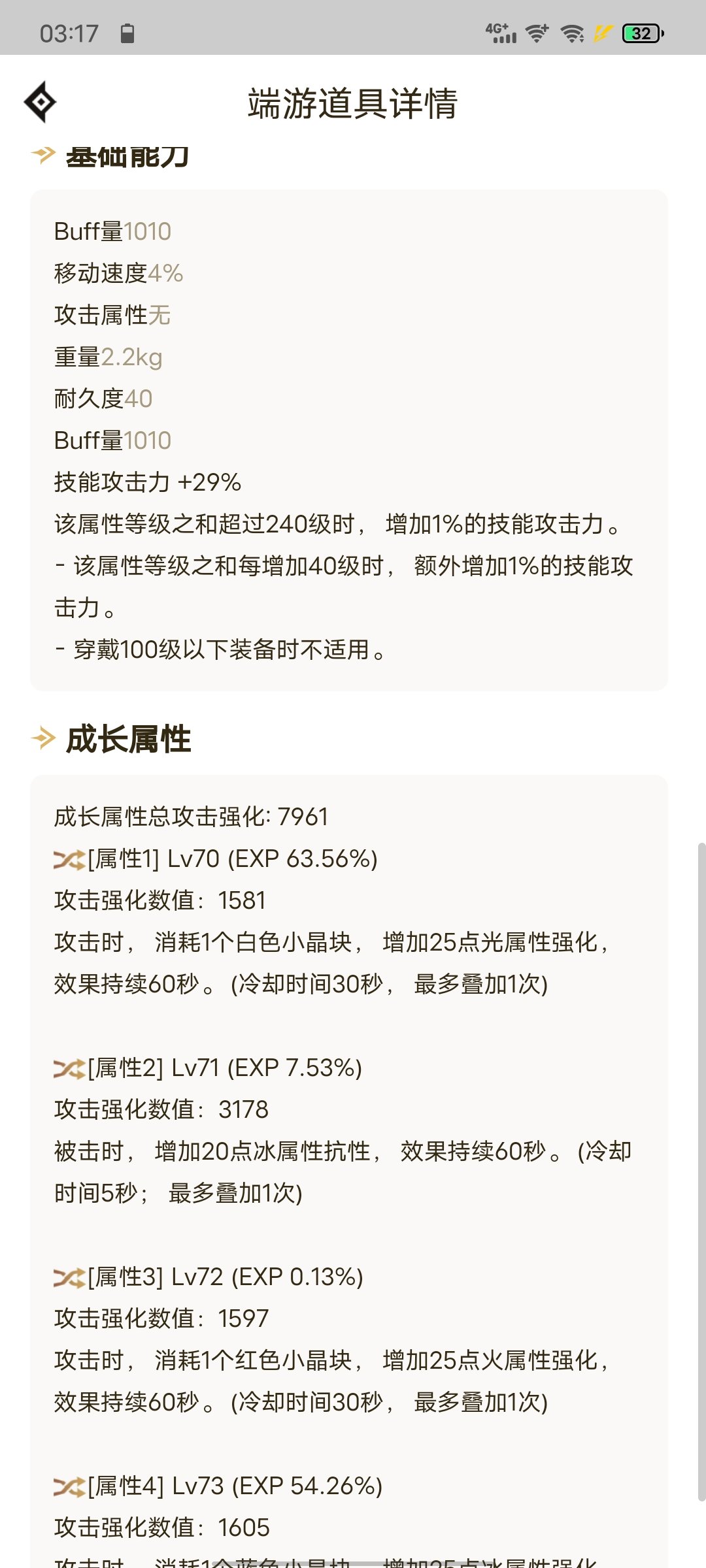
Task: Tap the 成长属性总攻击强化 7961 line
Action: pos(191,817)
